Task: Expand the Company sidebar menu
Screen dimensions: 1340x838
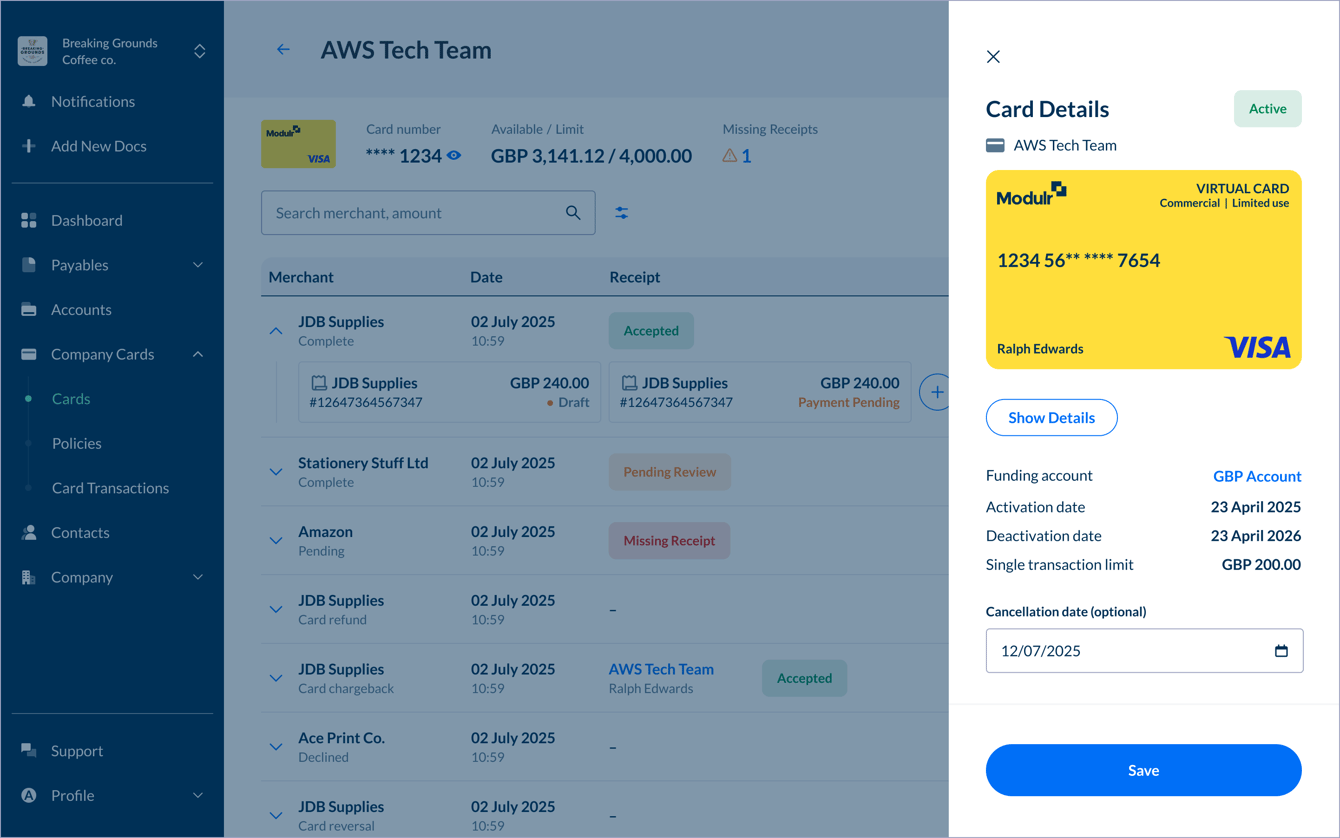Action: (x=198, y=577)
